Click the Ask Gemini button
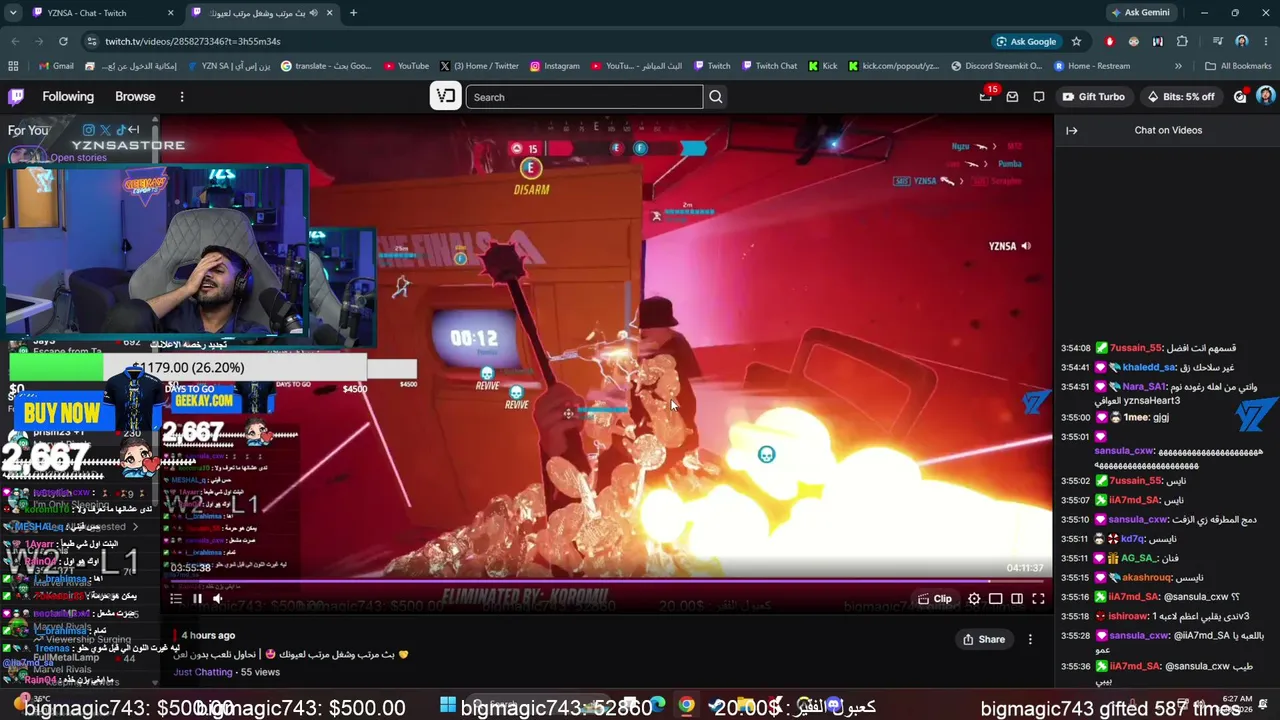This screenshot has height=720, width=1280. pos(1140,13)
